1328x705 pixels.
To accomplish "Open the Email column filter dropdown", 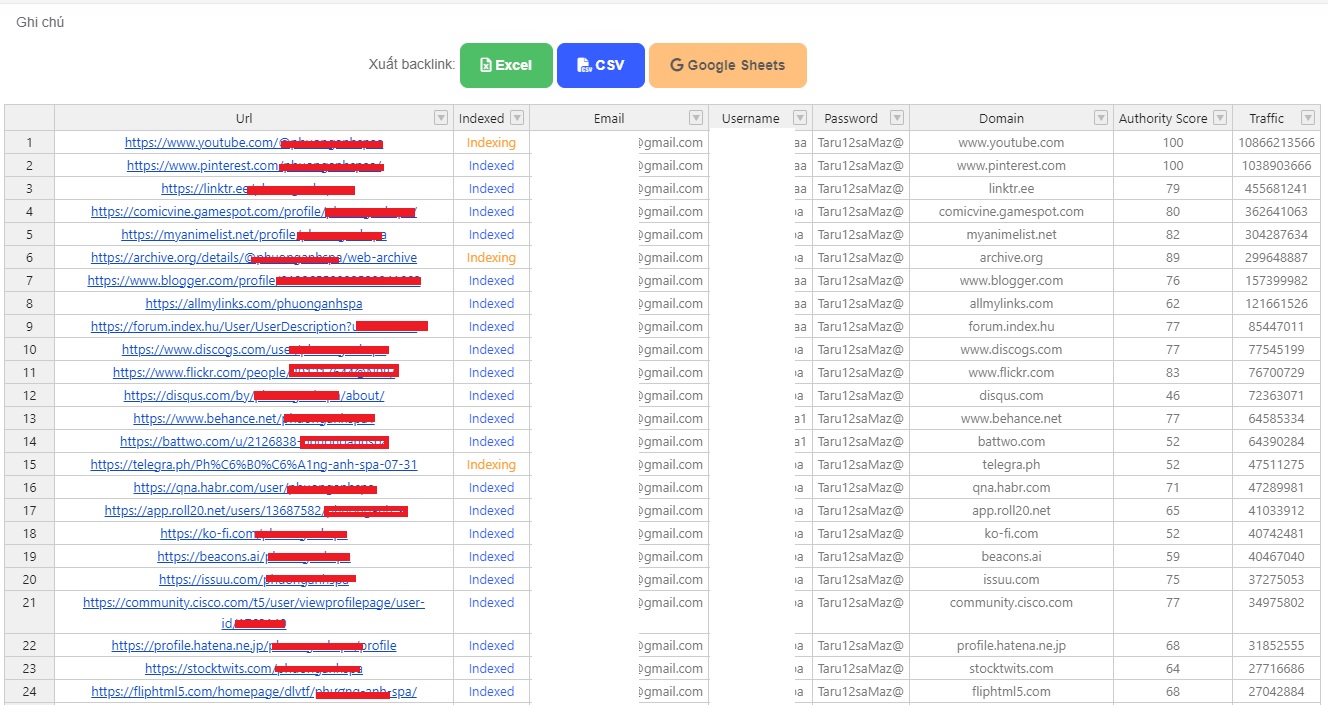I will point(696,118).
